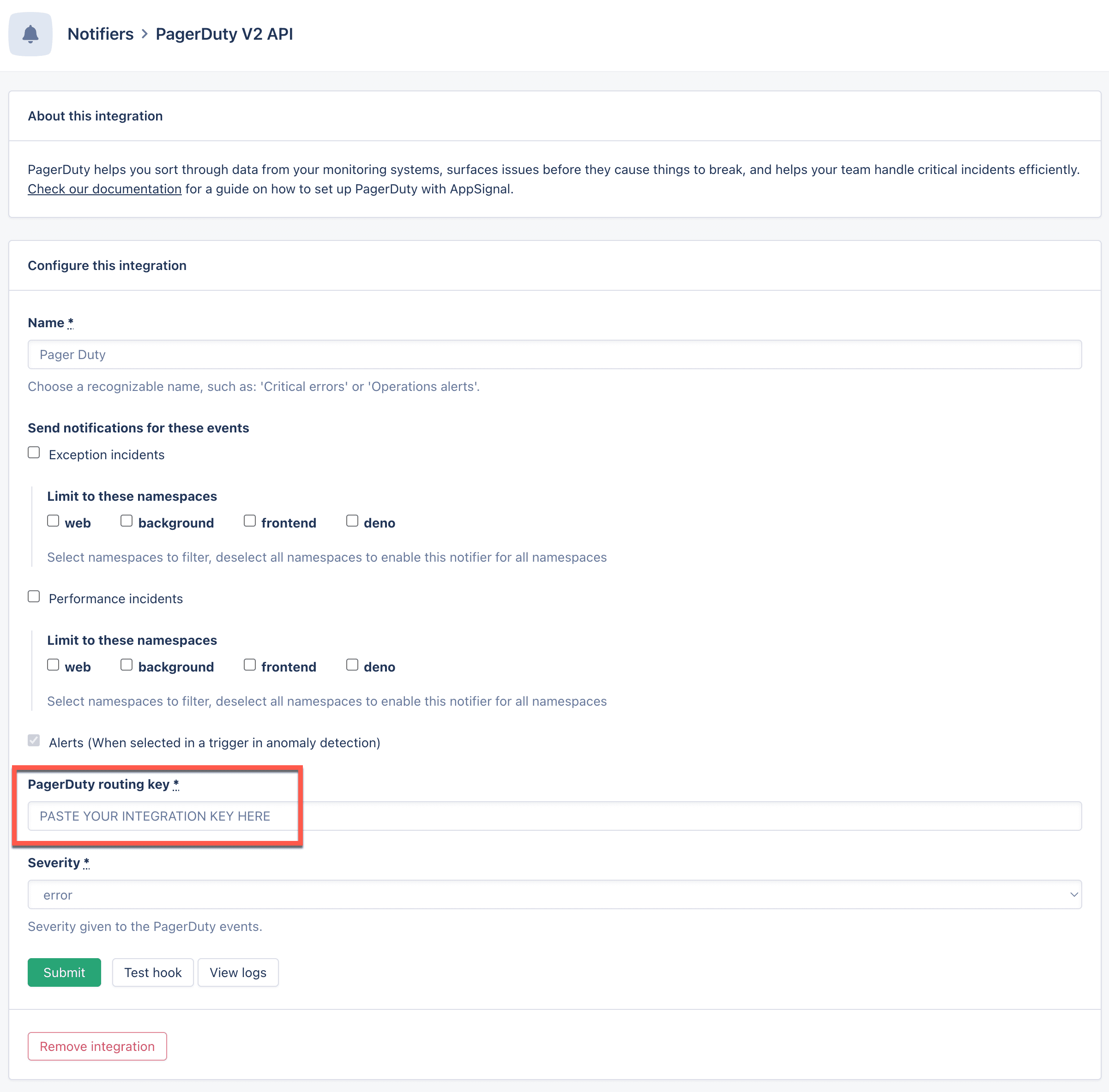
Task: Check web namespace under Exception incidents
Action: coord(54,521)
